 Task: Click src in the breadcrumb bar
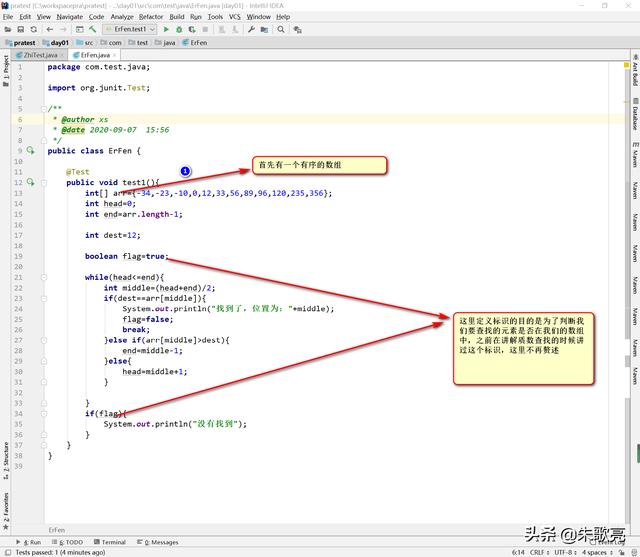pyautogui.click(x=85, y=43)
